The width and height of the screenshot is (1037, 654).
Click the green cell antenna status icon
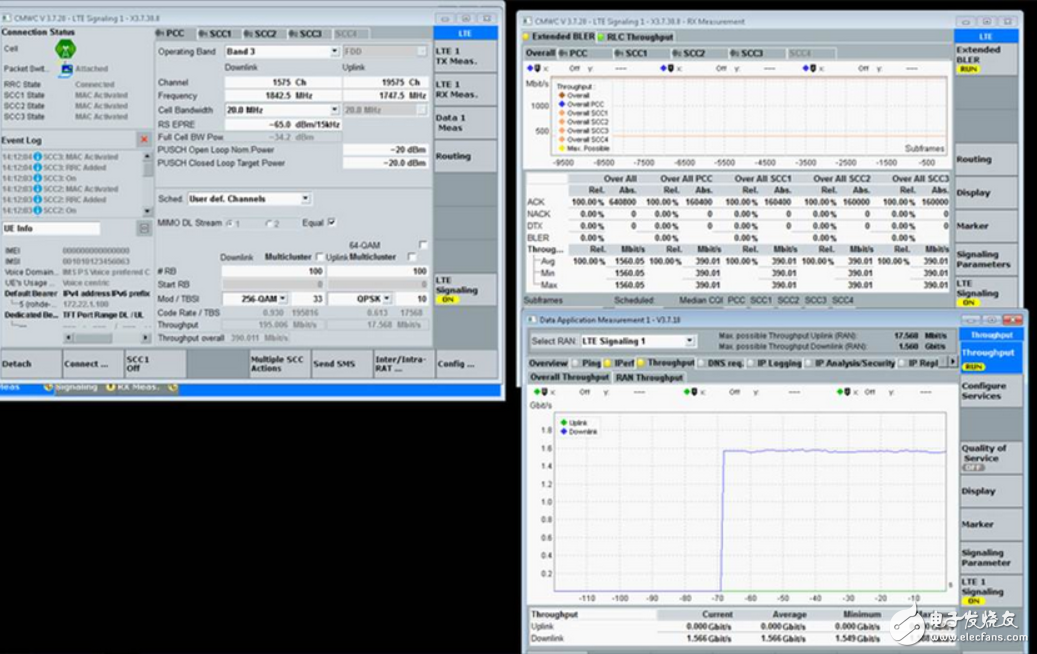coord(66,49)
